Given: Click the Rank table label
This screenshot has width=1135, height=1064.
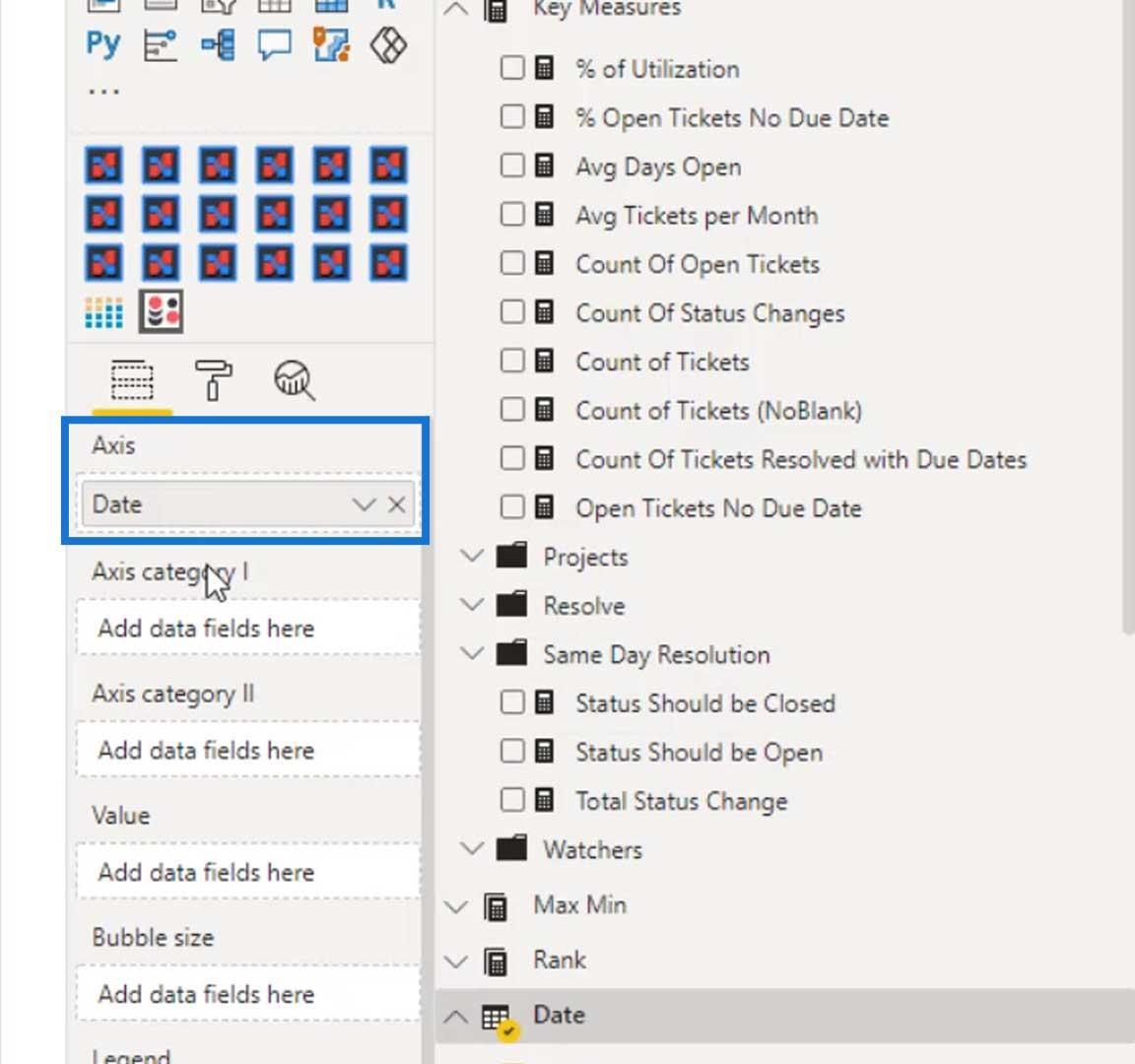Looking at the screenshot, I should click(x=560, y=960).
